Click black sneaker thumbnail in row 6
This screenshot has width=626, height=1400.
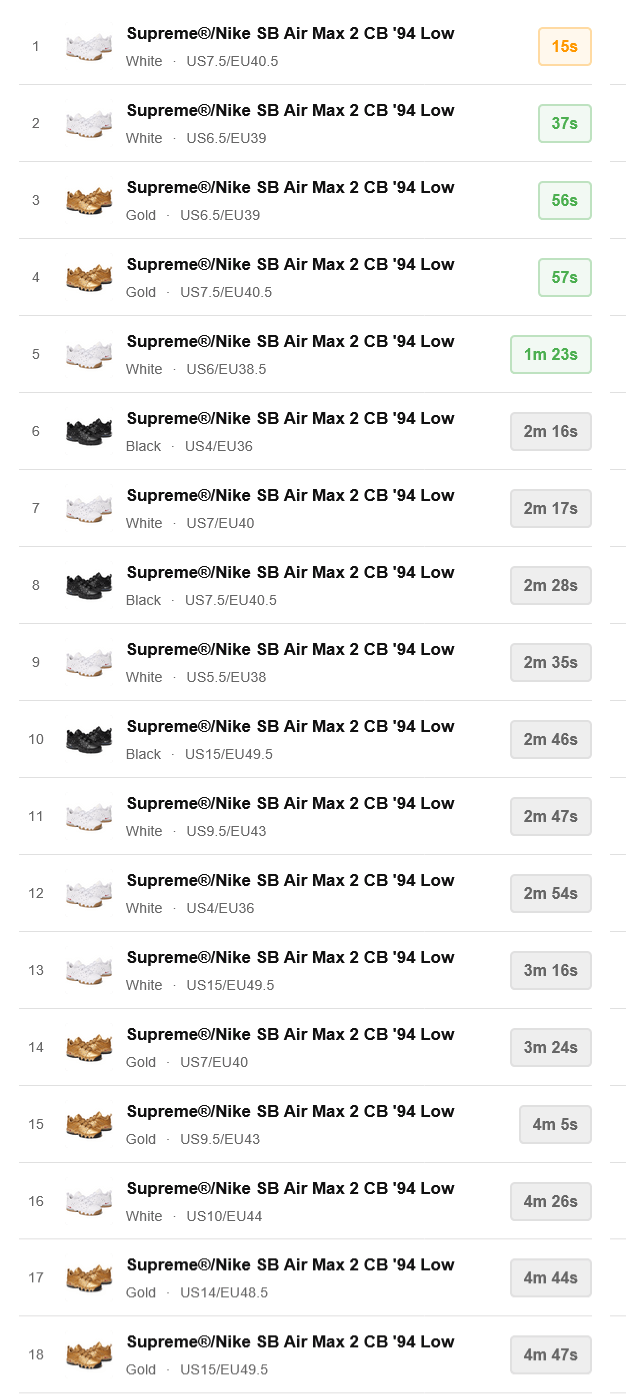[x=89, y=432]
